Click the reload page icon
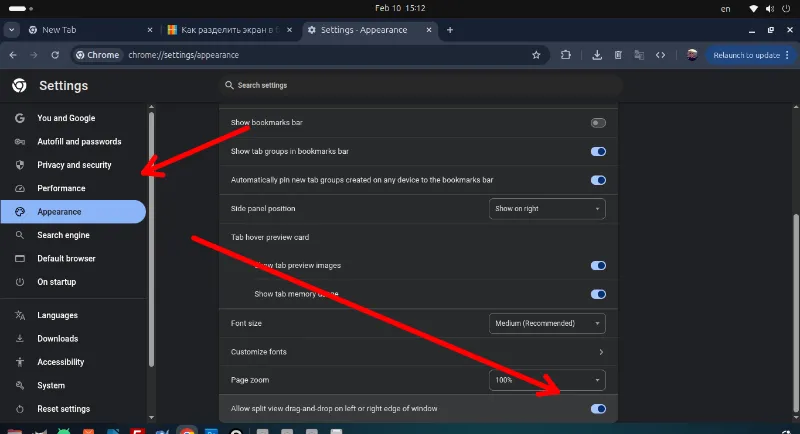Screen dimensions: 800x434 tap(57, 55)
